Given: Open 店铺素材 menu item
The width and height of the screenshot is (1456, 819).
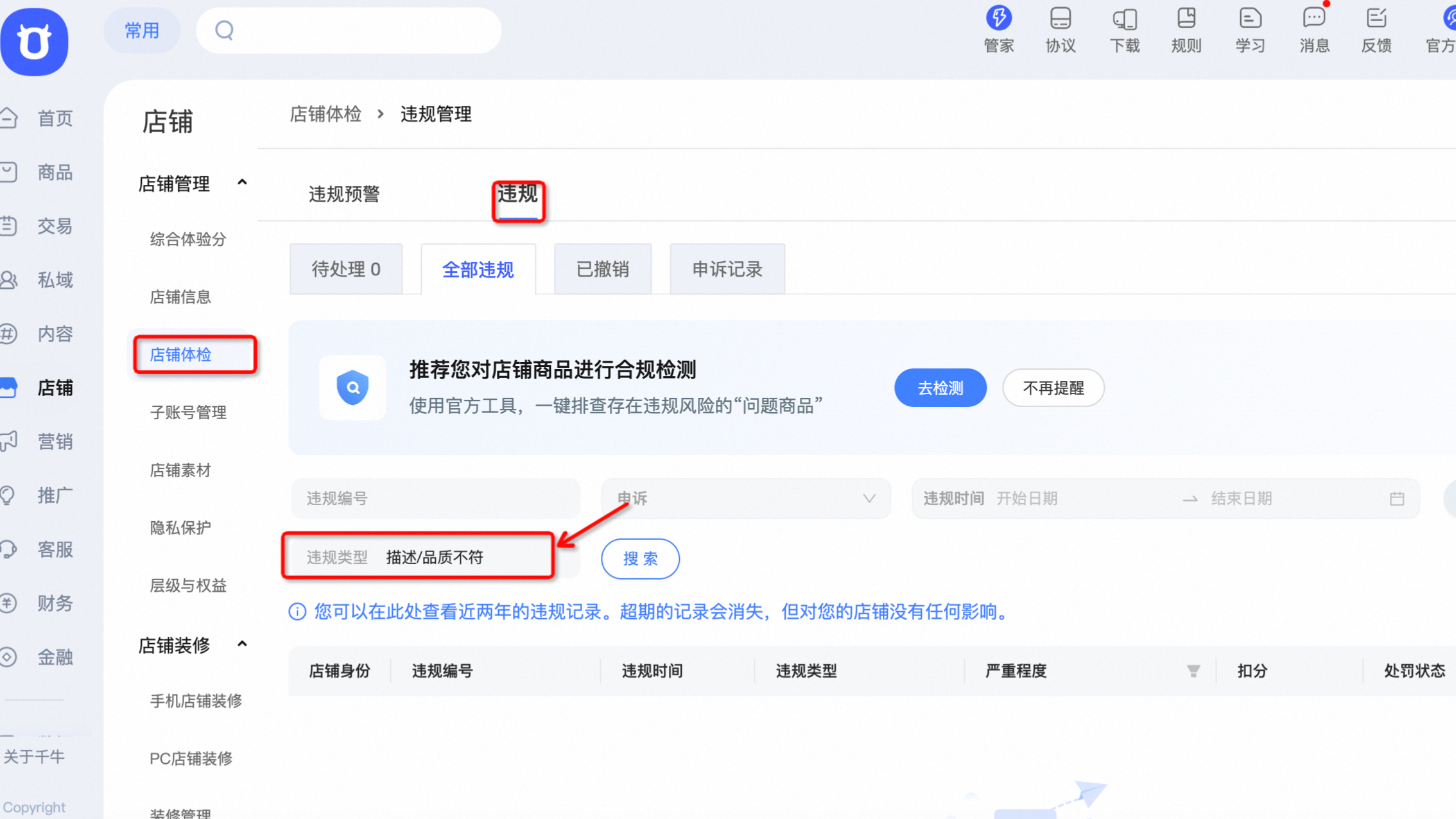Looking at the screenshot, I should 180,470.
